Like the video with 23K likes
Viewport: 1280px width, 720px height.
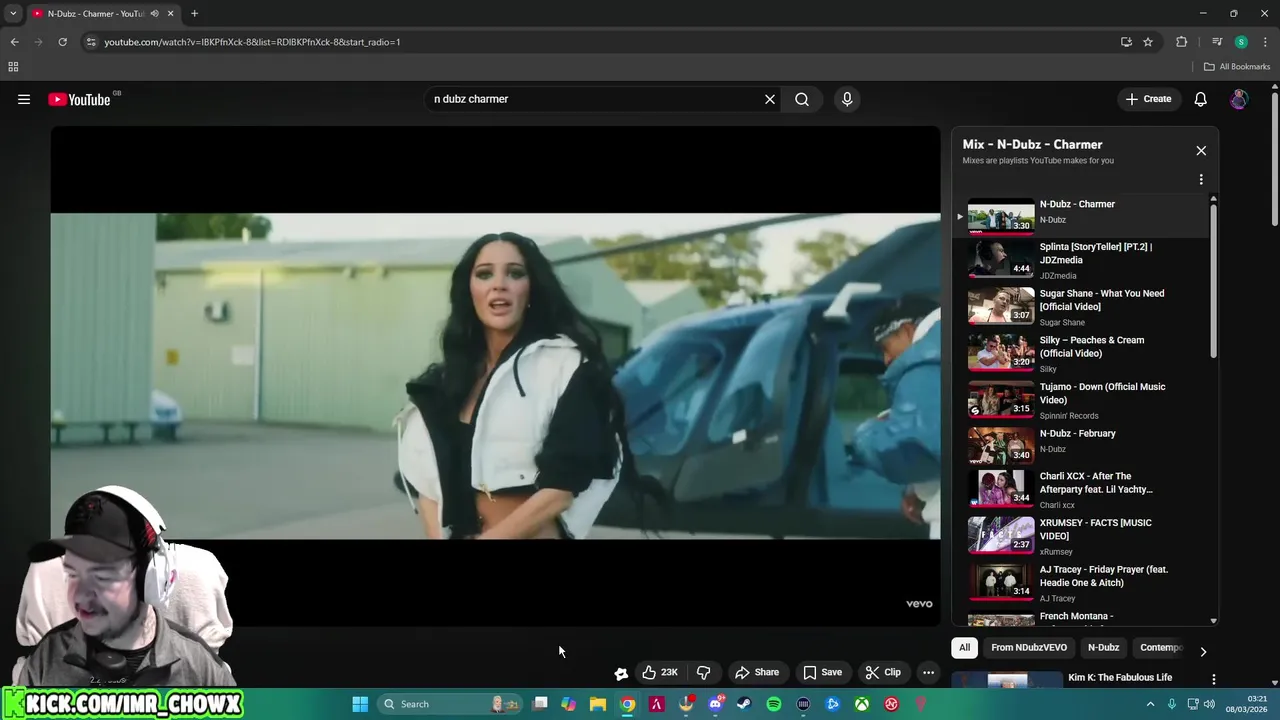coord(661,672)
